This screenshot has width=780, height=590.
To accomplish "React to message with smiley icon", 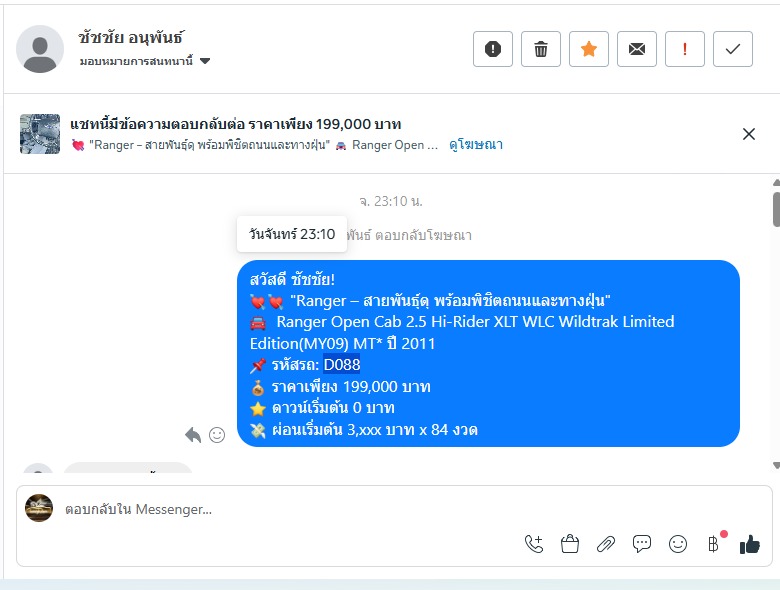I will click(x=217, y=435).
